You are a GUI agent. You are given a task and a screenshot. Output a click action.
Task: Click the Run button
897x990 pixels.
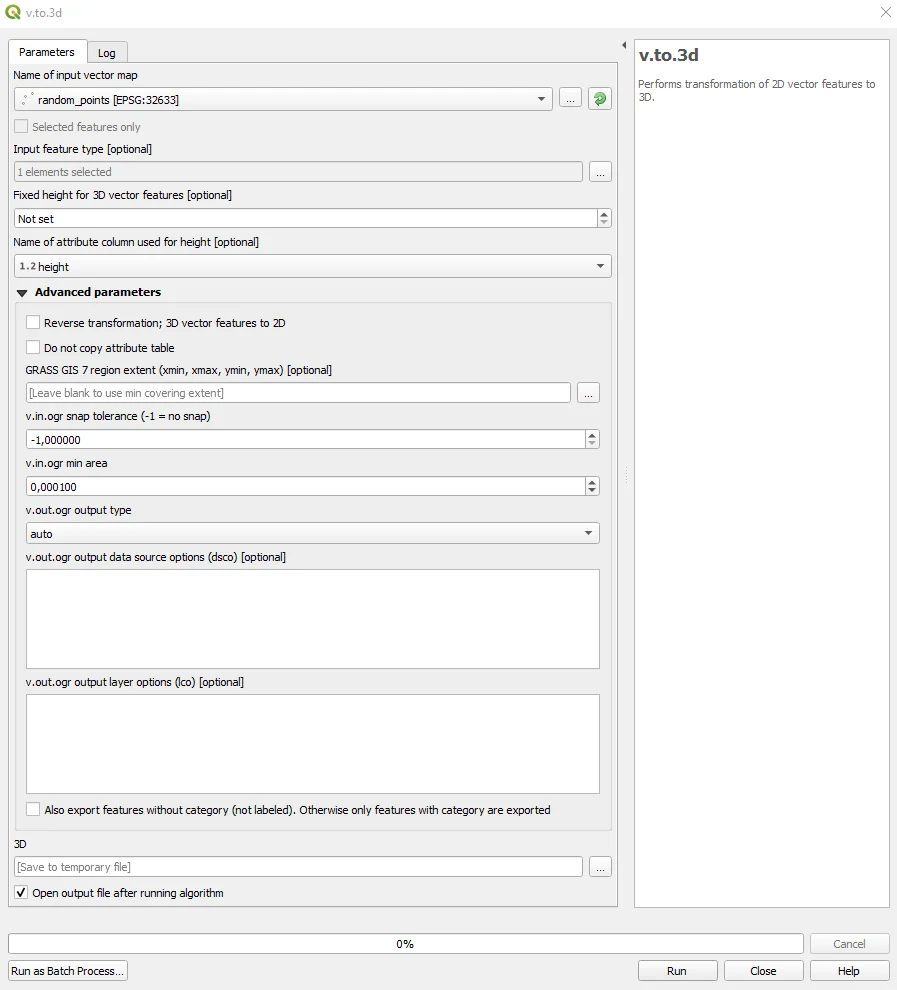point(677,970)
